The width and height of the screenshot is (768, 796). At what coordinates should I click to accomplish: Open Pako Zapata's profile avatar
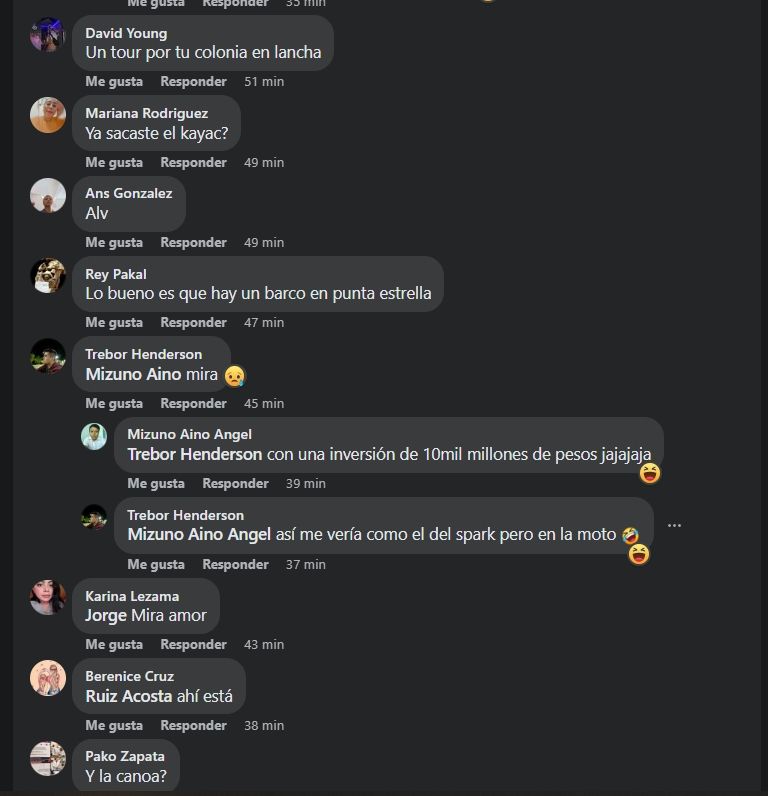pos(48,758)
